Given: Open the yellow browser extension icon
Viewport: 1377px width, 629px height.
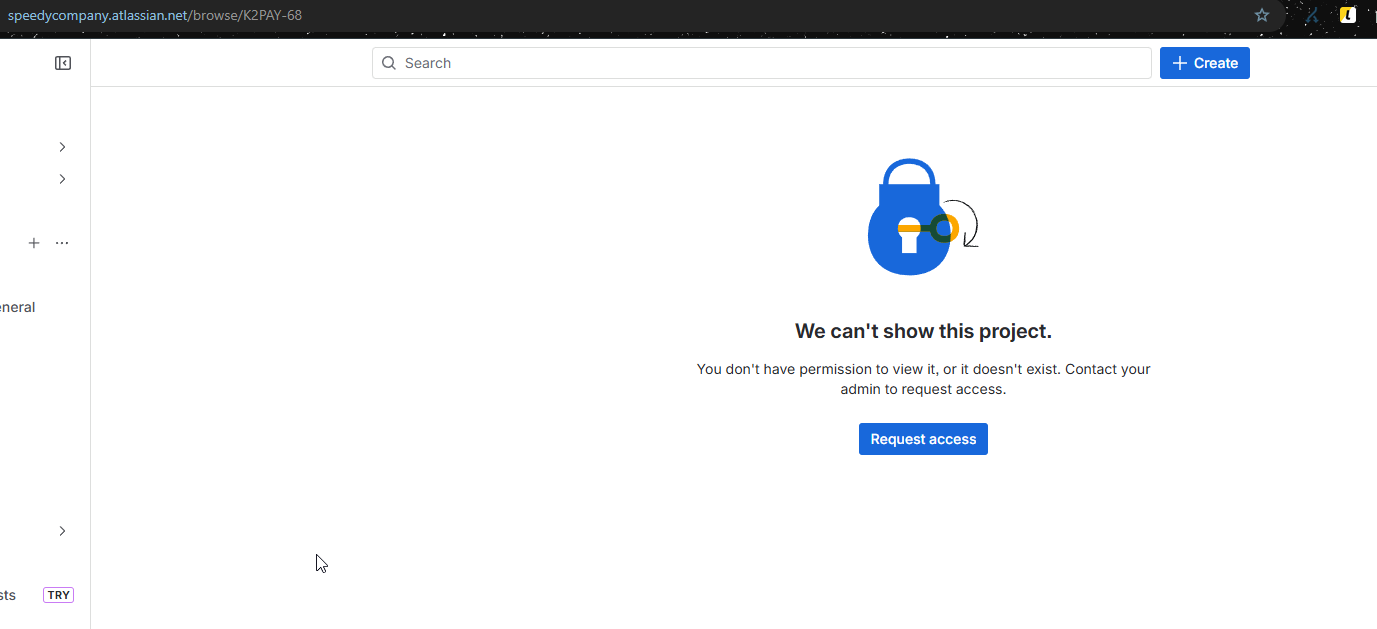Looking at the screenshot, I should coord(1348,15).
